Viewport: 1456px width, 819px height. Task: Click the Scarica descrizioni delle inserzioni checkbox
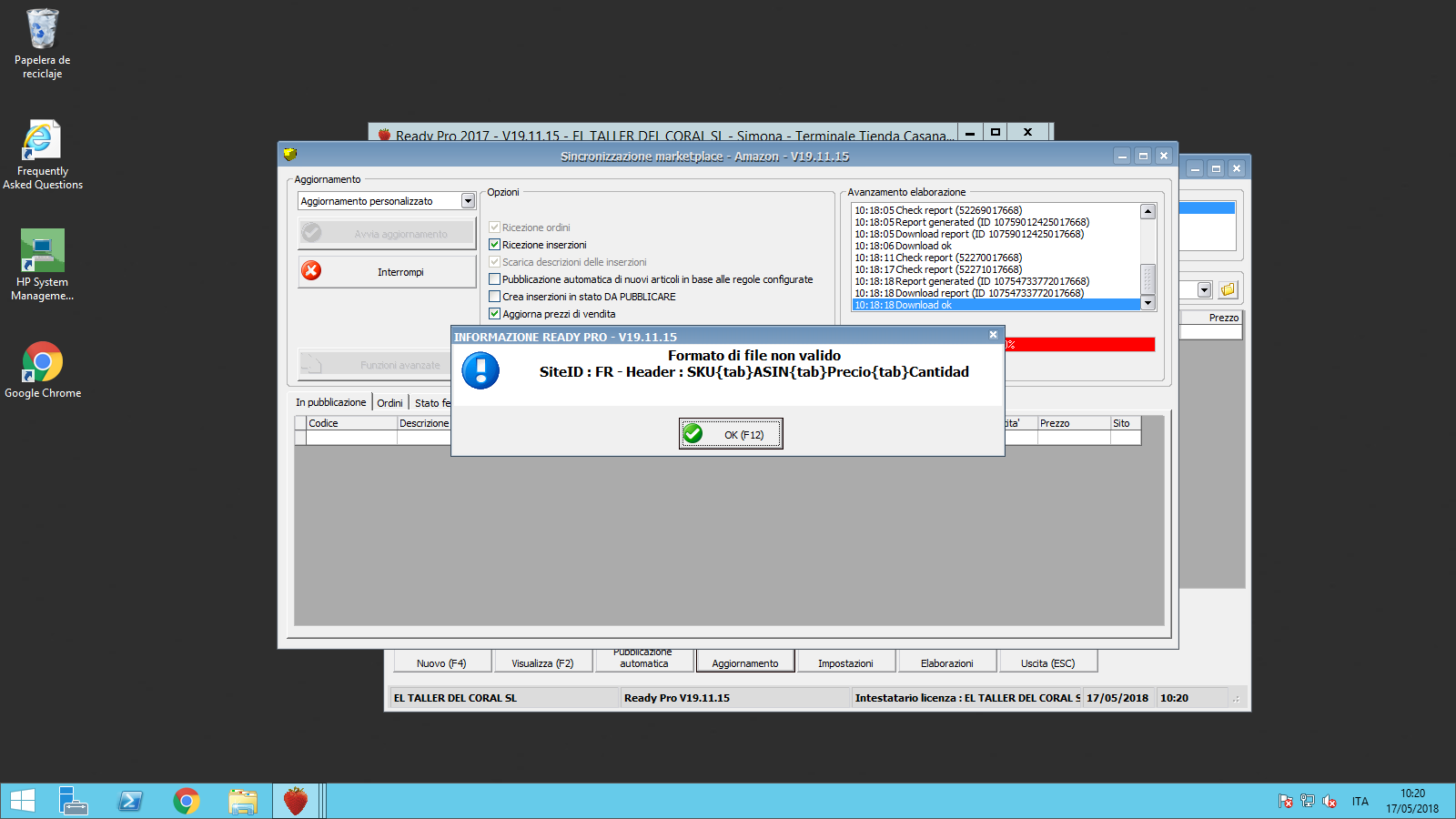[x=495, y=262]
